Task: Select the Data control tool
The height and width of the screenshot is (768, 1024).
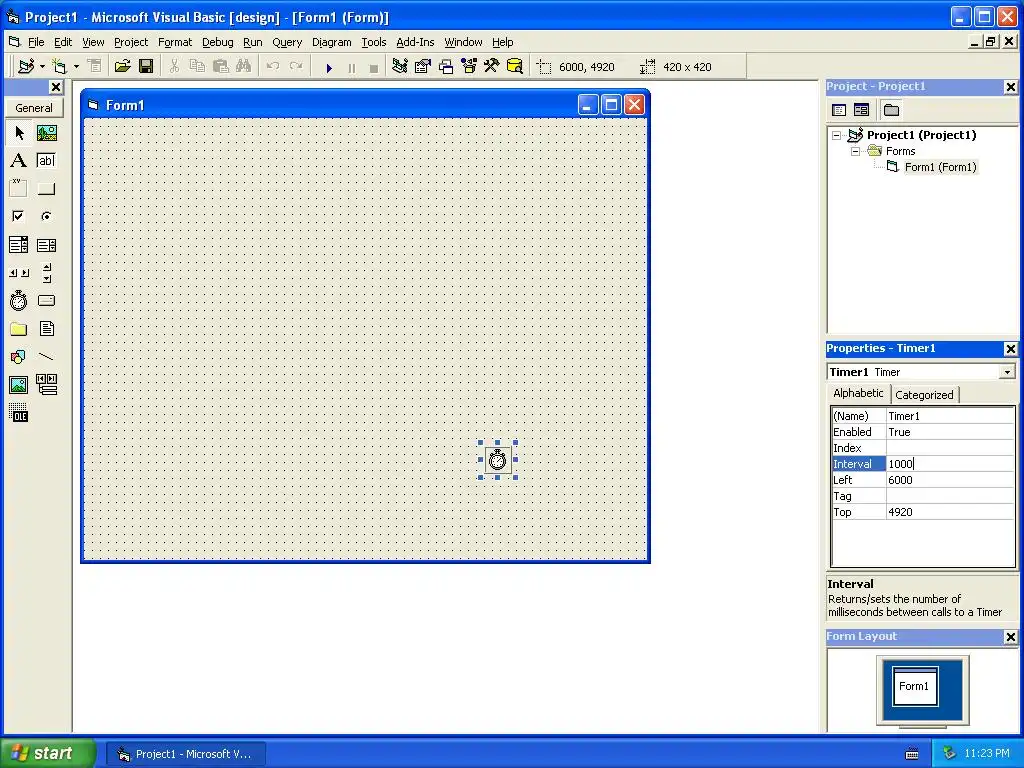Action: [x=46, y=385]
